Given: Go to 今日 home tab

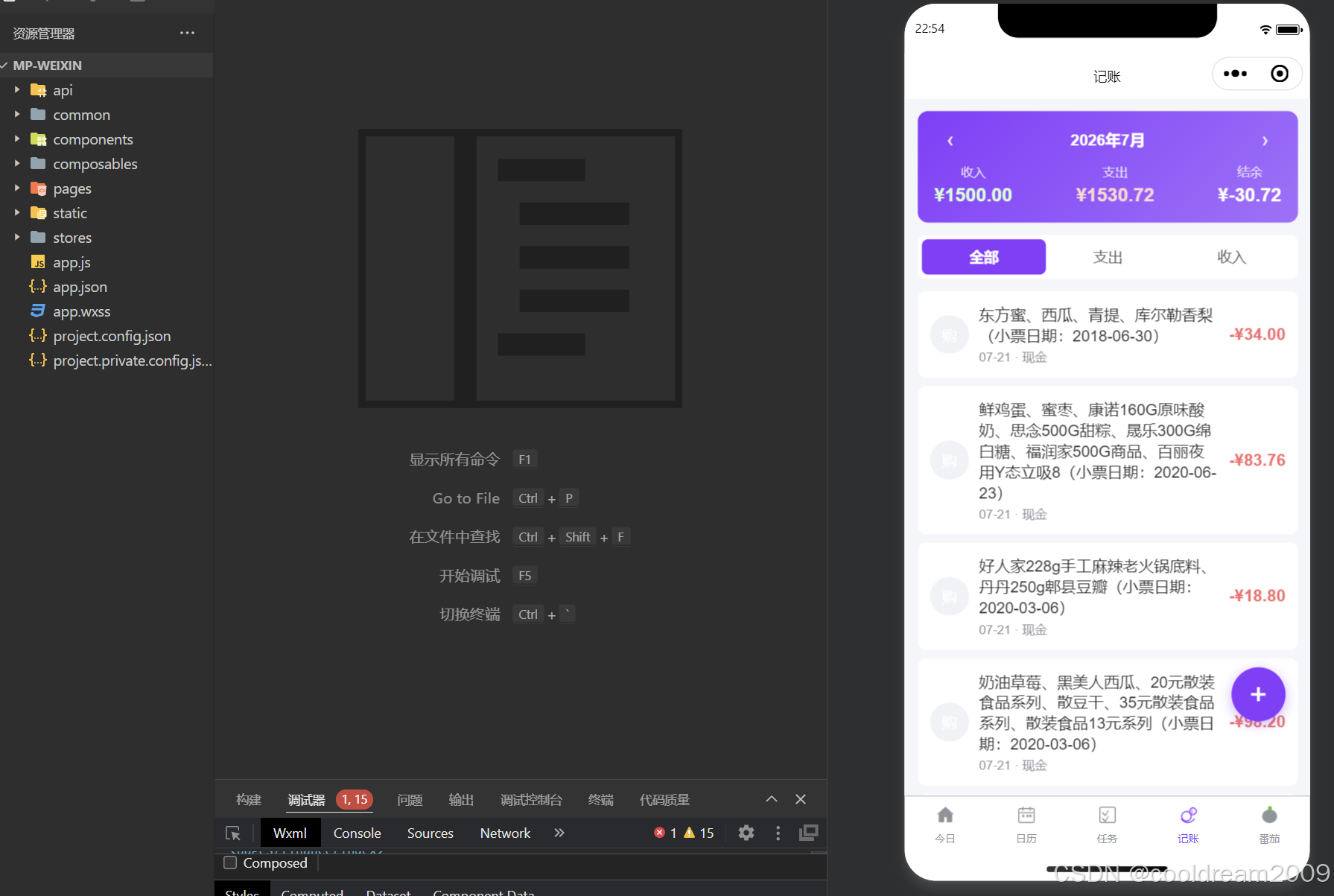Looking at the screenshot, I should tap(945, 824).
